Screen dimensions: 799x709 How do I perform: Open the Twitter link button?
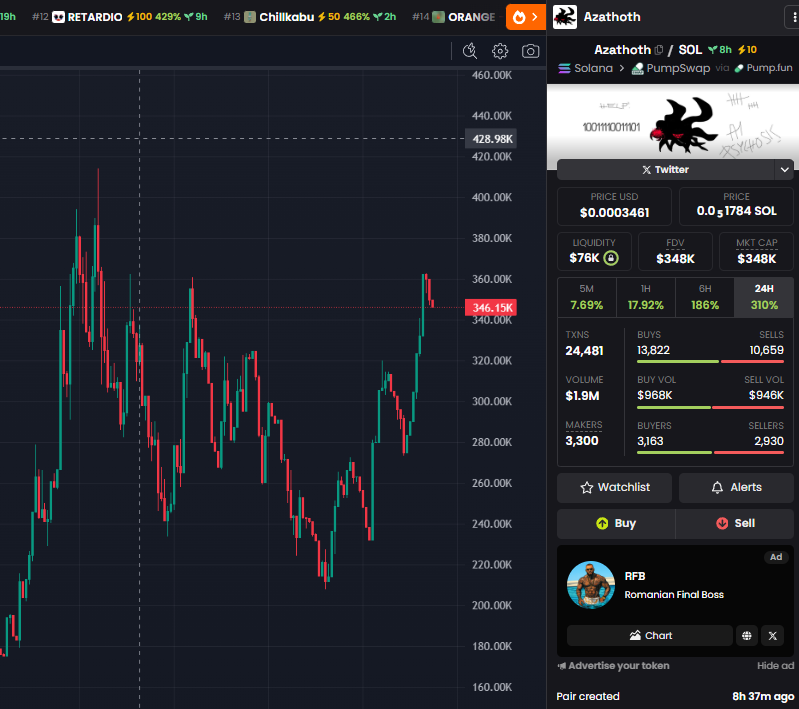coord(665,170)
